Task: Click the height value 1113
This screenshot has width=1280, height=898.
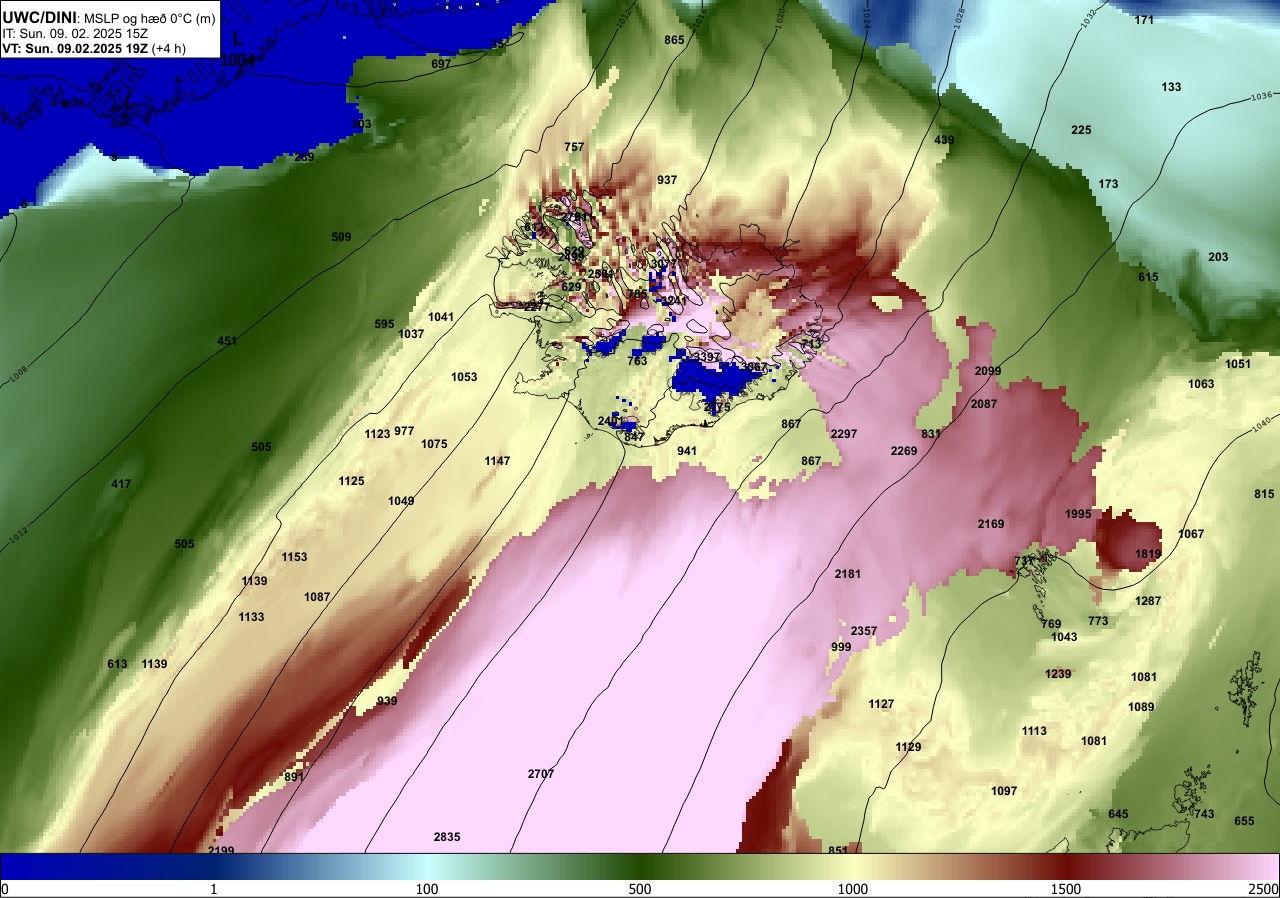Action: (1034, 731)
